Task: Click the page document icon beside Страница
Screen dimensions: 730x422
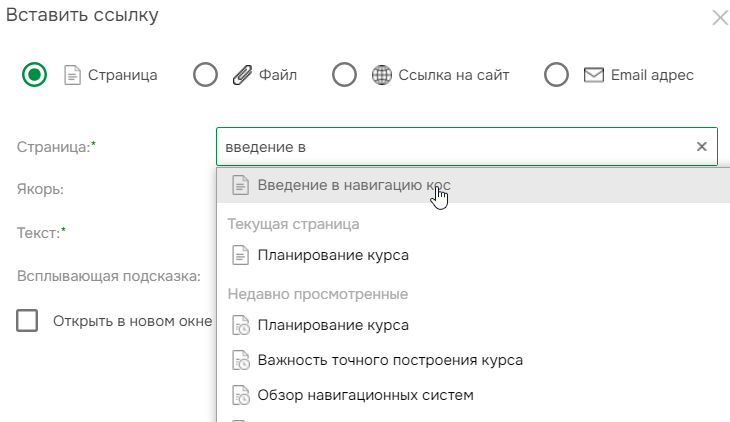Action: click(72, 75)
